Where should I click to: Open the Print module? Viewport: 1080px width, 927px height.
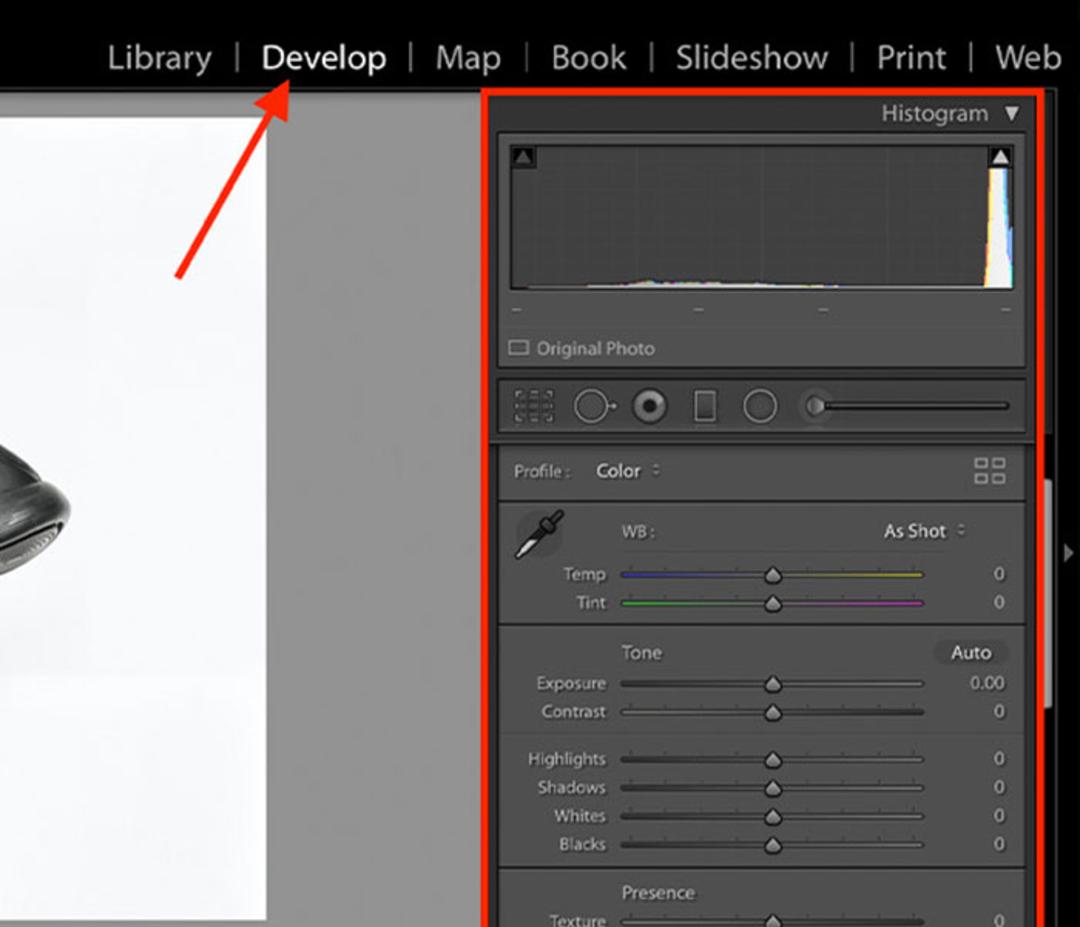pos(911,58)
